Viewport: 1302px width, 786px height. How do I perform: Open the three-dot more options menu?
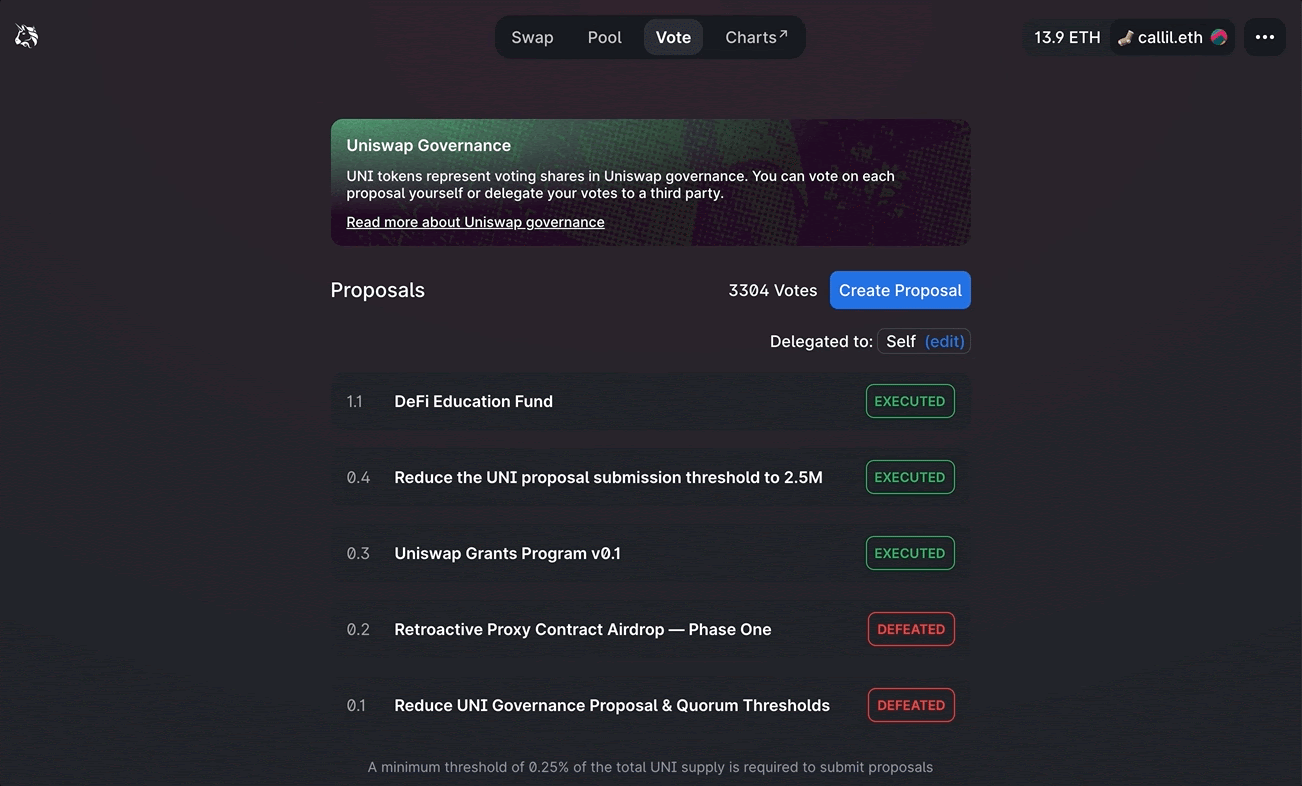1264,37
